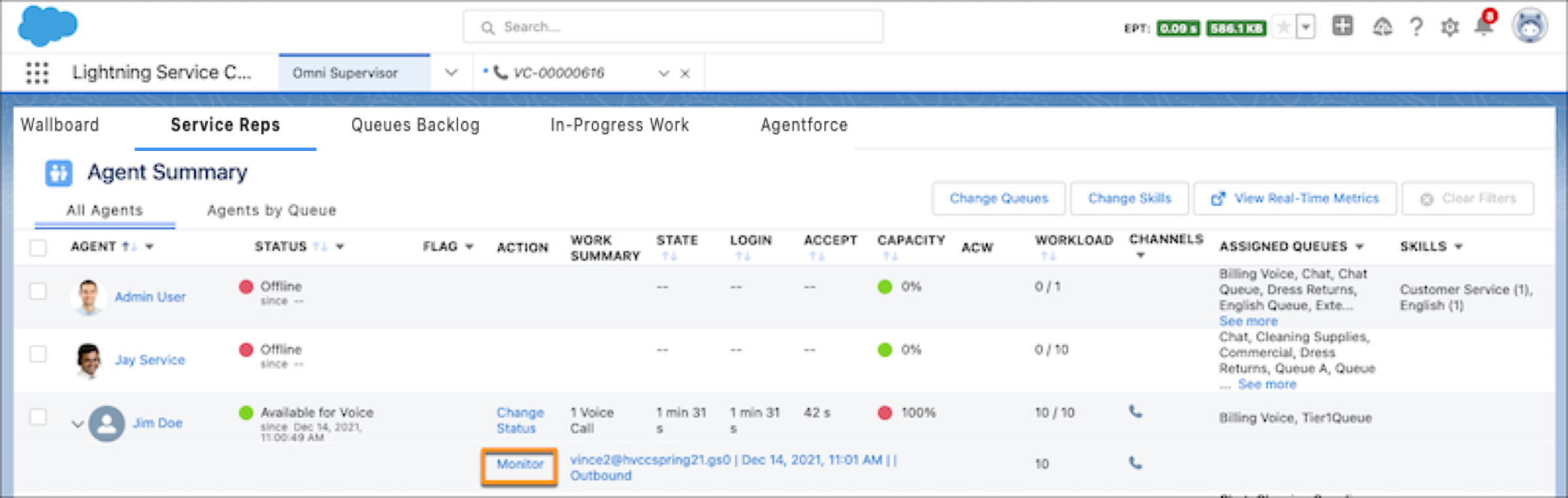Select the Service Reps tab

(225, 125)
